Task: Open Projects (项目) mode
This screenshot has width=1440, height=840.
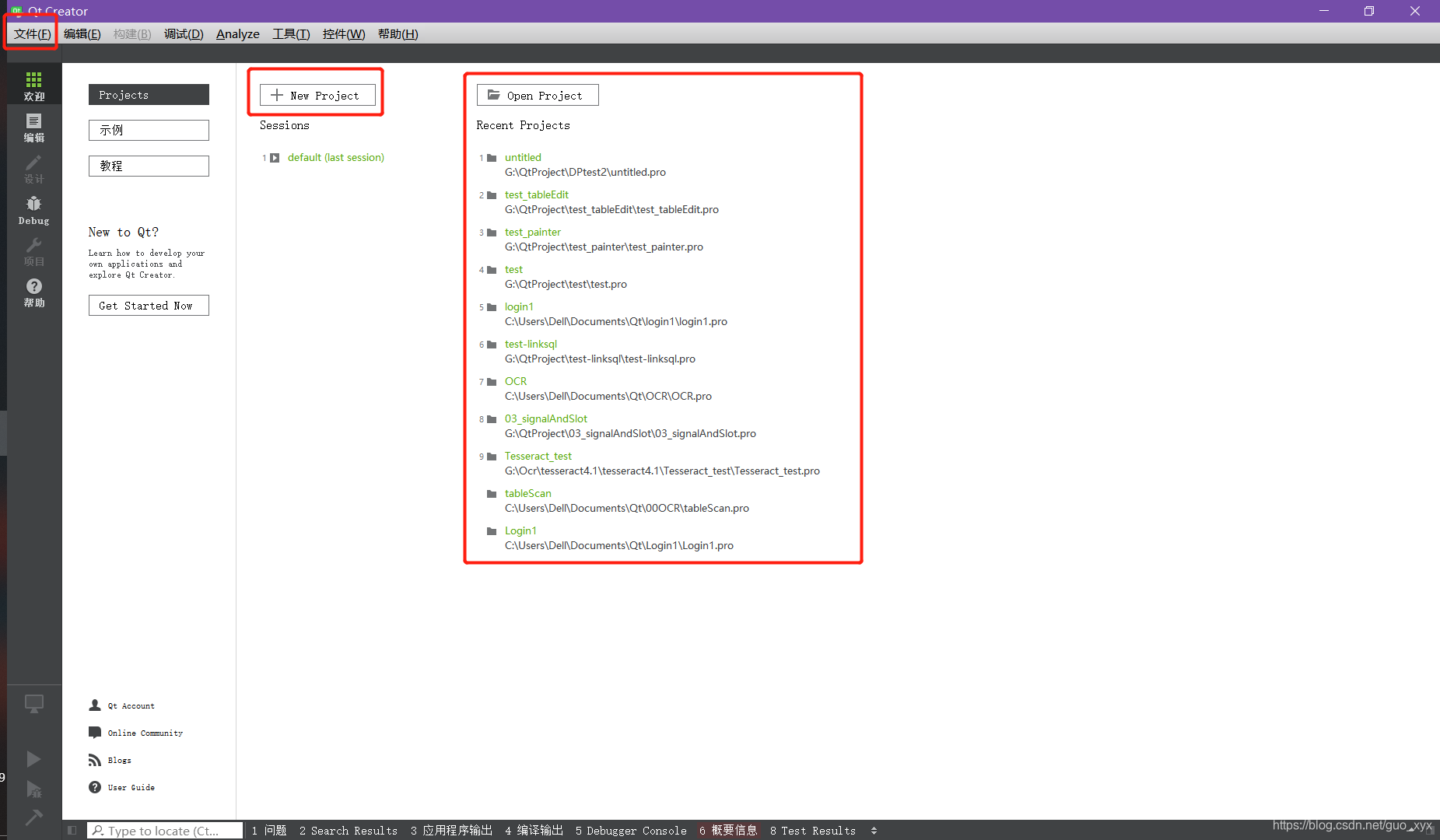Action: [x=34, y=251]
